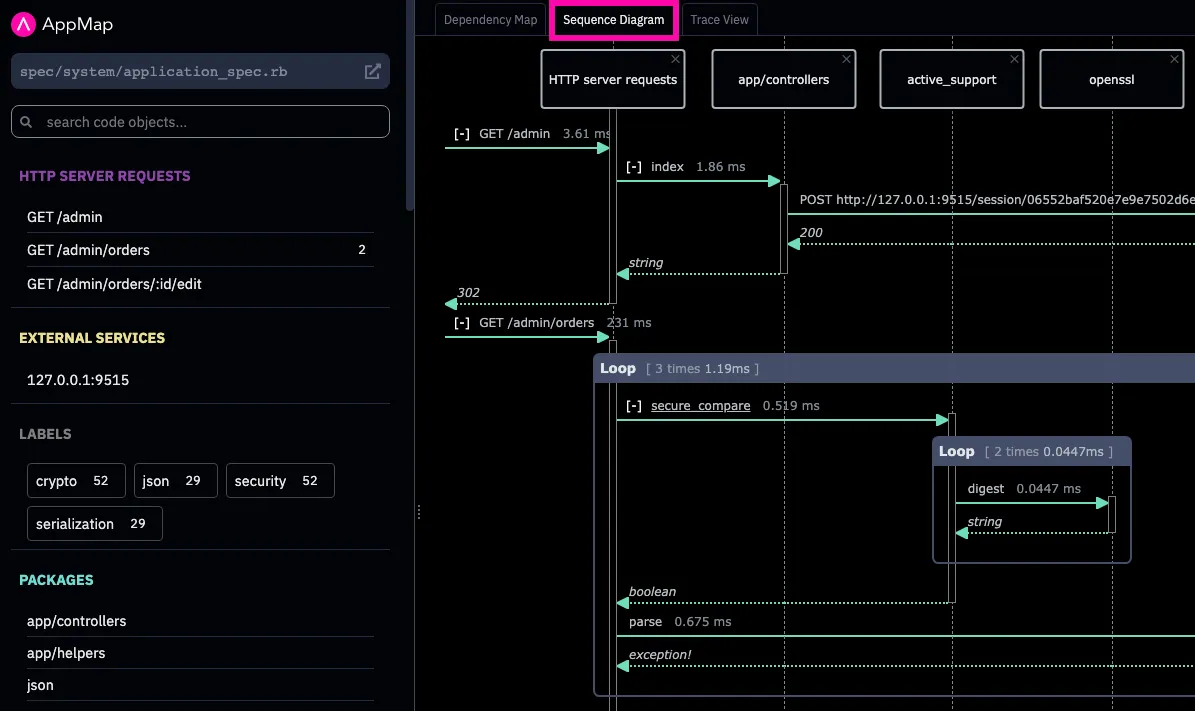Click the LABELS heading
Image resolution: width=1195 pixels, height=711 pixels.
(x=45, y=434)
